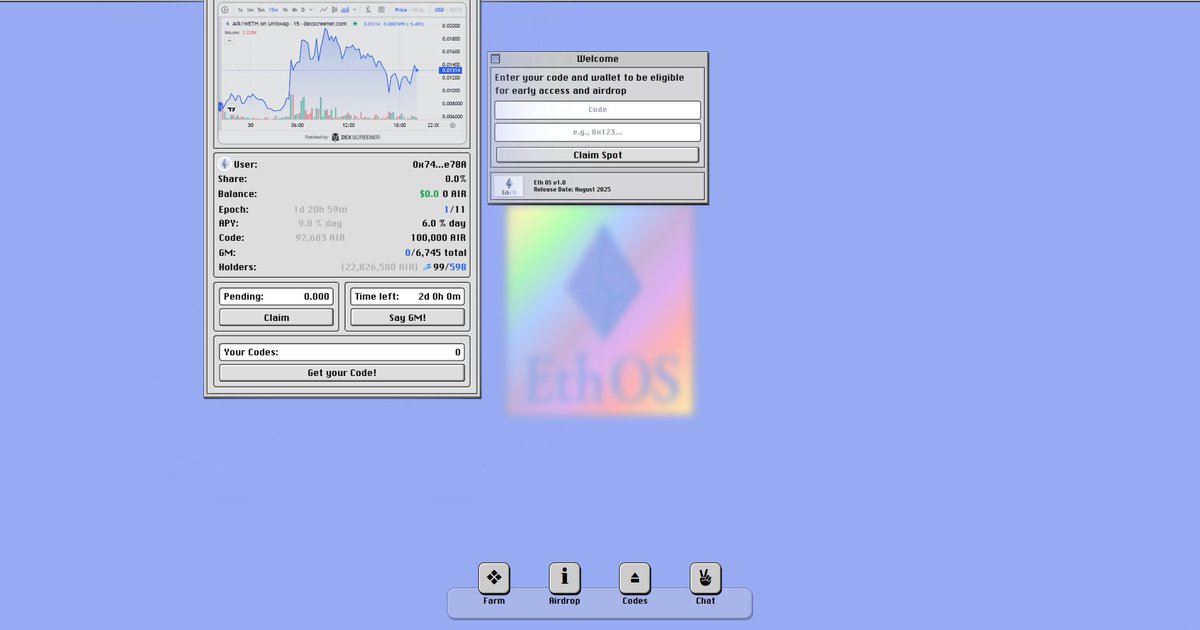Click the EthOS logo in the Welcome window
This screenshot has height=630, width=1200.
tap(510, 186)
